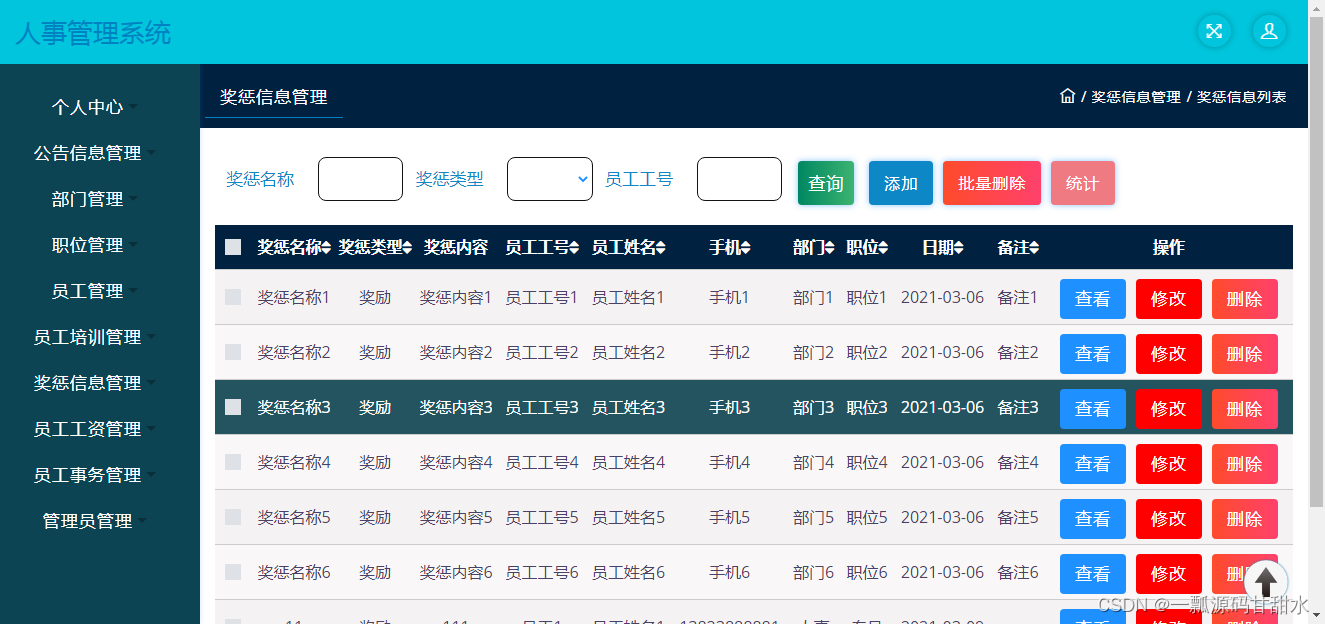Check the row for 奖惩名称6
1325x624 pixels.
[233, 572]
